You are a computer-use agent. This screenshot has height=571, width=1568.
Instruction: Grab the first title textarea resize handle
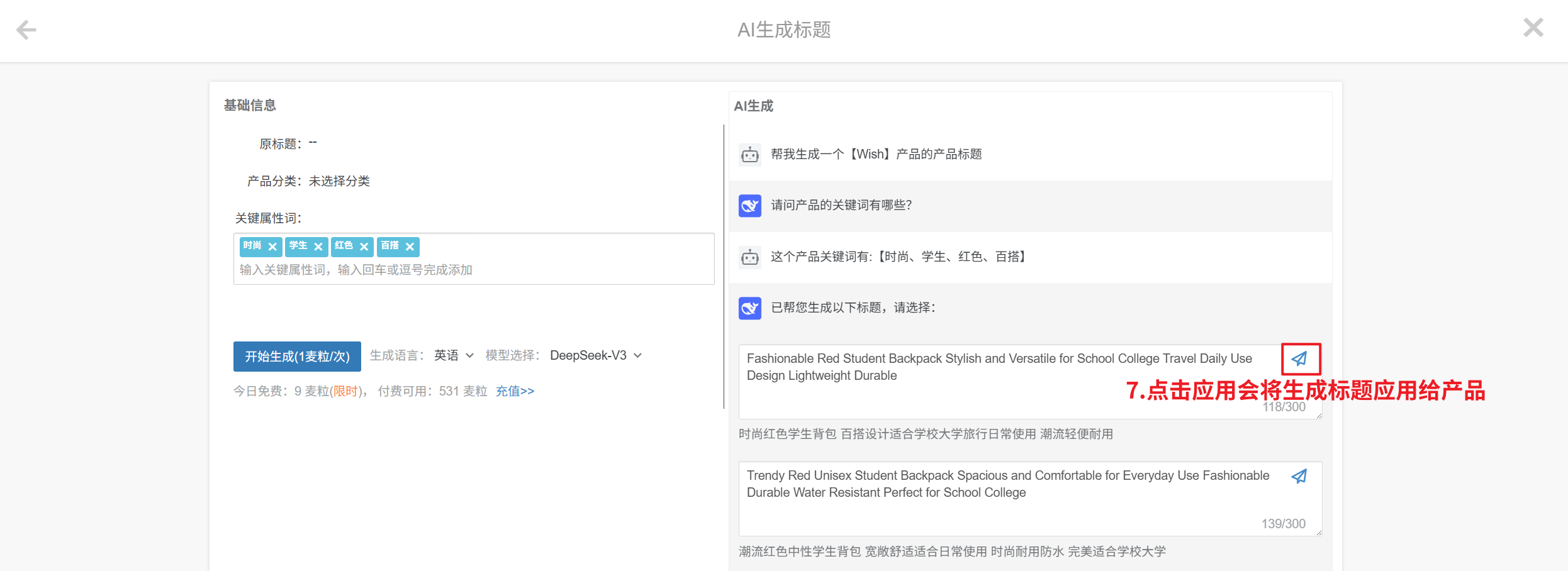pyautogui.click(x=1318, y=416)
